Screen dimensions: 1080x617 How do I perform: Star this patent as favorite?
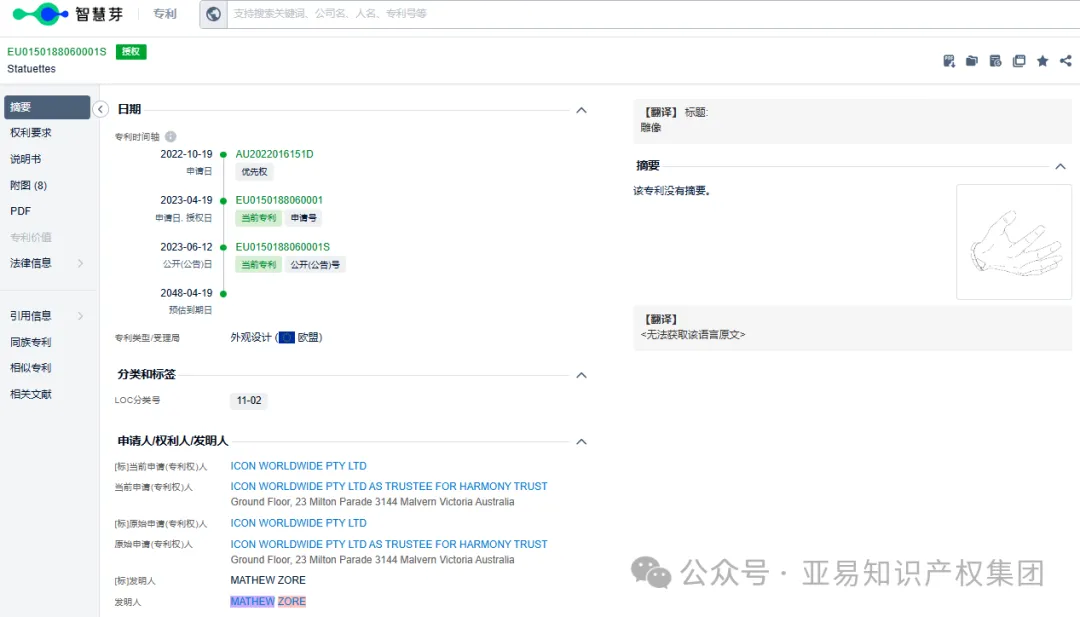coord(1042,60)
